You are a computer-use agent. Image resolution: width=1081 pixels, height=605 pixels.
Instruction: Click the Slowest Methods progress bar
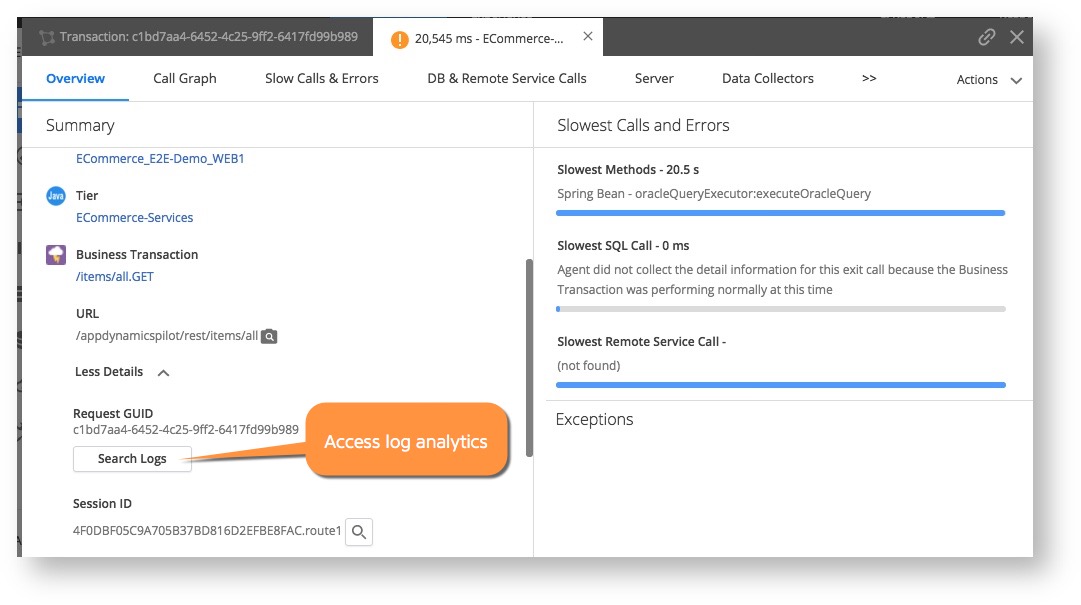click(780, 213)
